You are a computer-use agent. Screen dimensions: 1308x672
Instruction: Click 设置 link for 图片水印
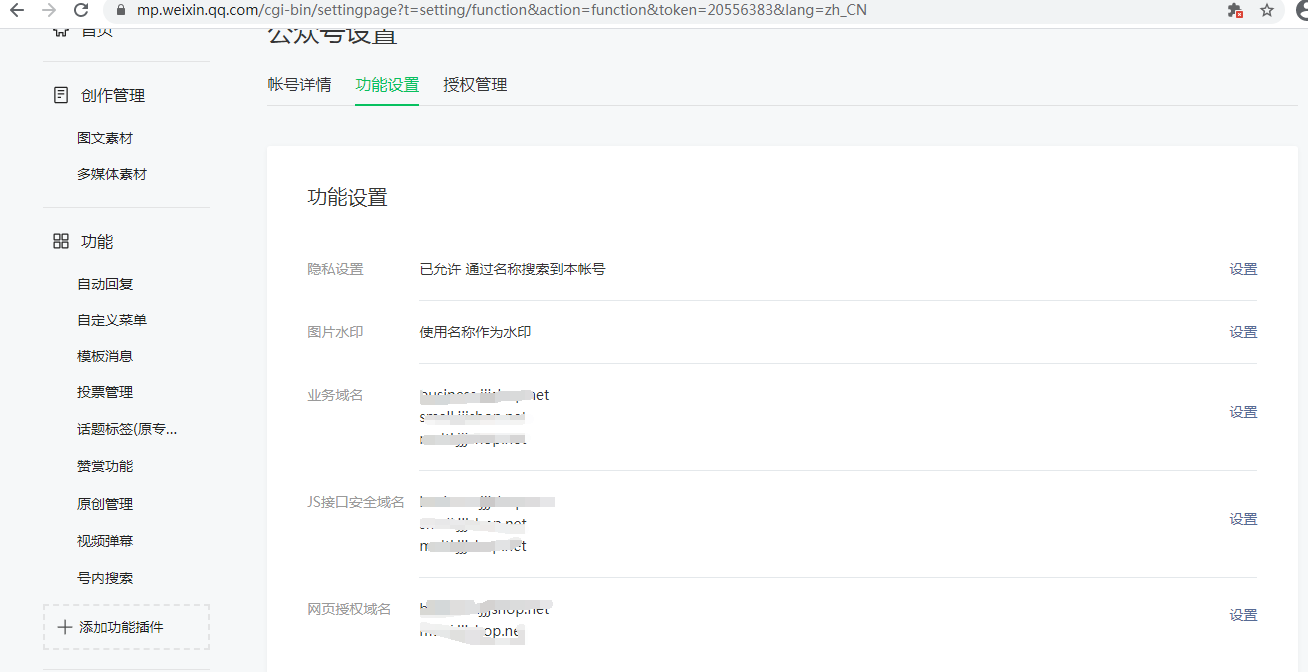click(x=1243, y=332)
